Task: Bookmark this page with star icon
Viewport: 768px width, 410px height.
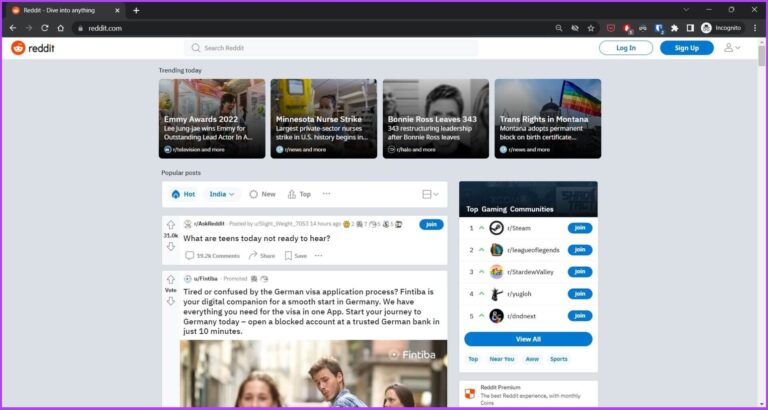Action: (x=591, y=28)
